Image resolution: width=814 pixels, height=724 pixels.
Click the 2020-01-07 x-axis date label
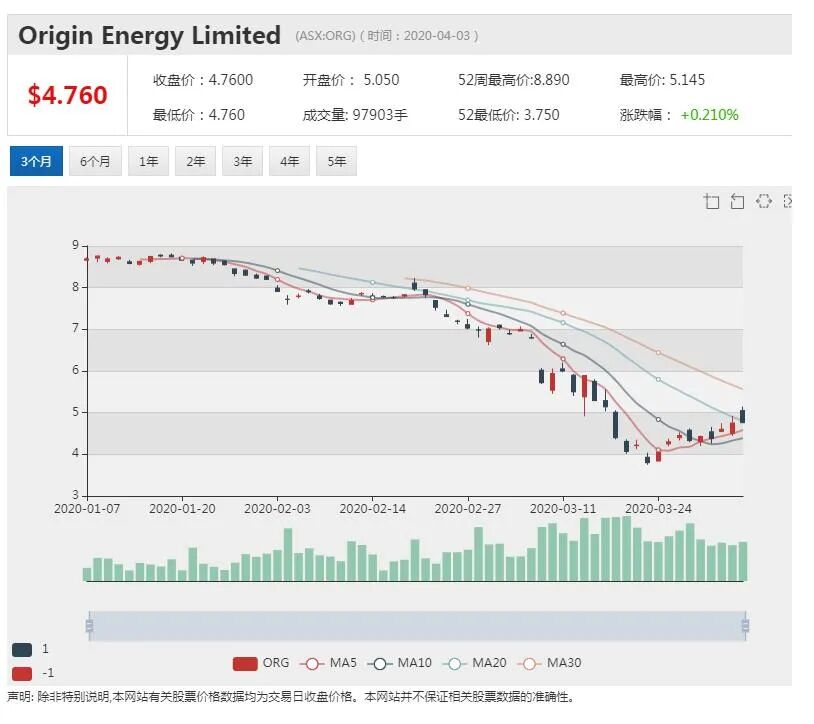[87, 509]
